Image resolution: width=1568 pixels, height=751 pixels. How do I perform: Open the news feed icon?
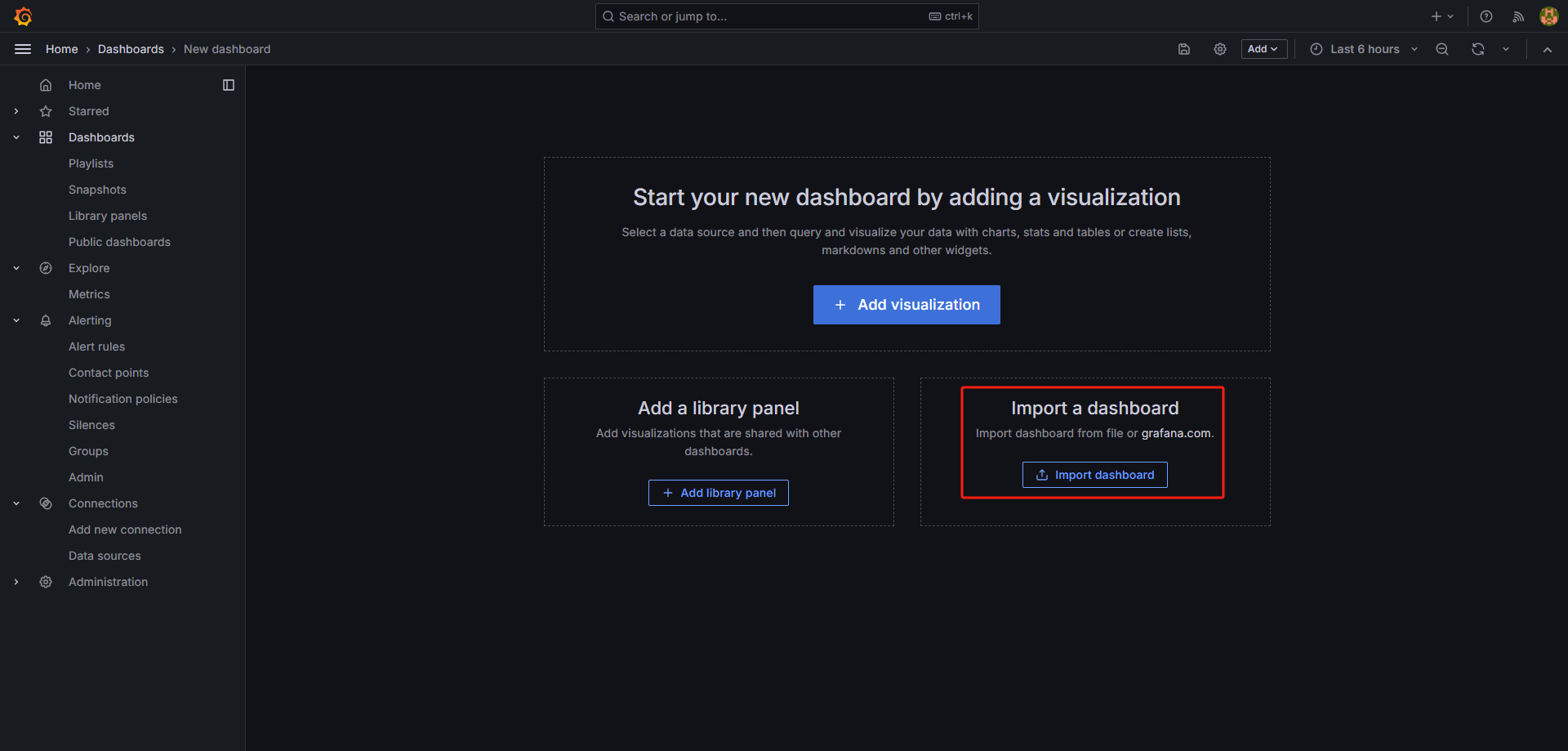point(1518,16)
